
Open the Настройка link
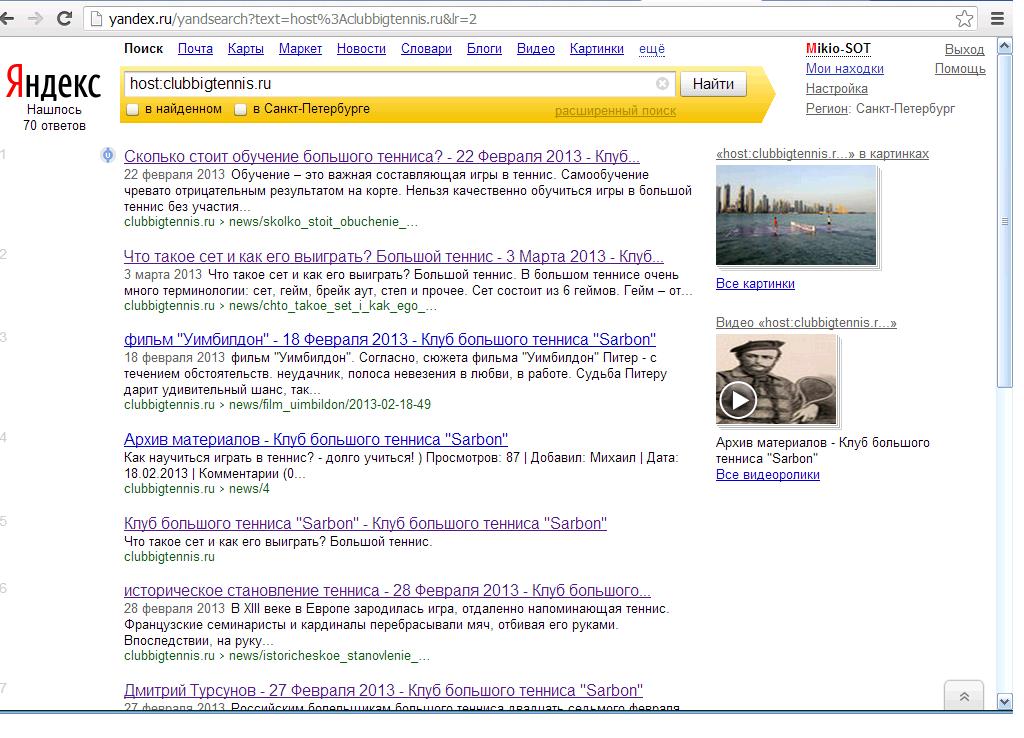tap(837, 89)
